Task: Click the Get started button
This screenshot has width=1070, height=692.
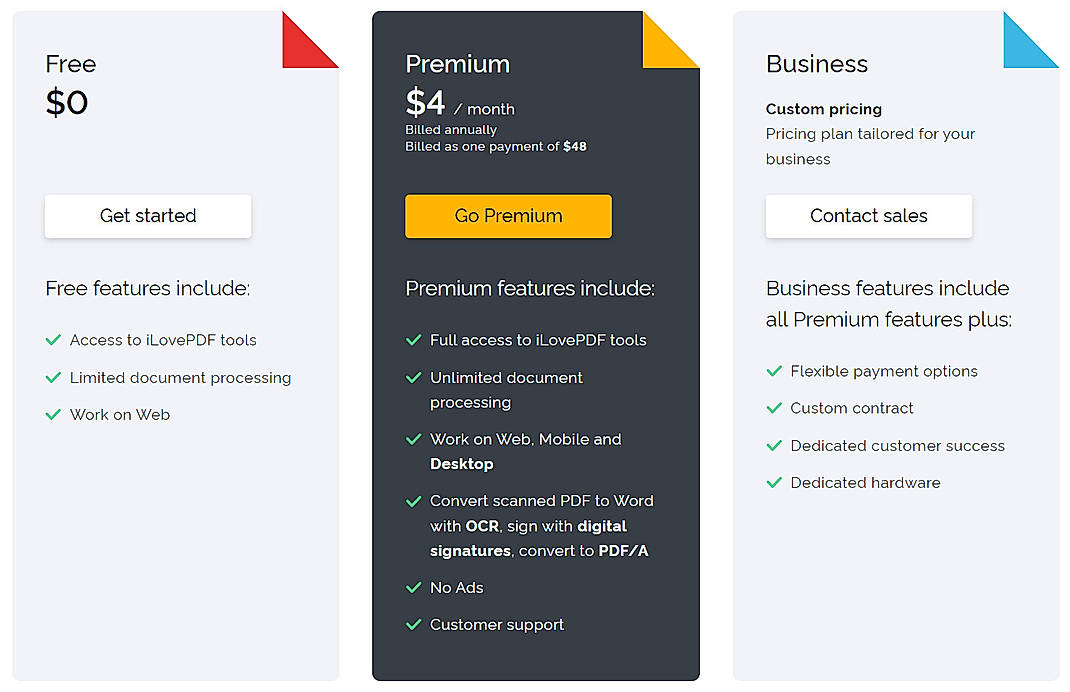Action: (147, 216)
